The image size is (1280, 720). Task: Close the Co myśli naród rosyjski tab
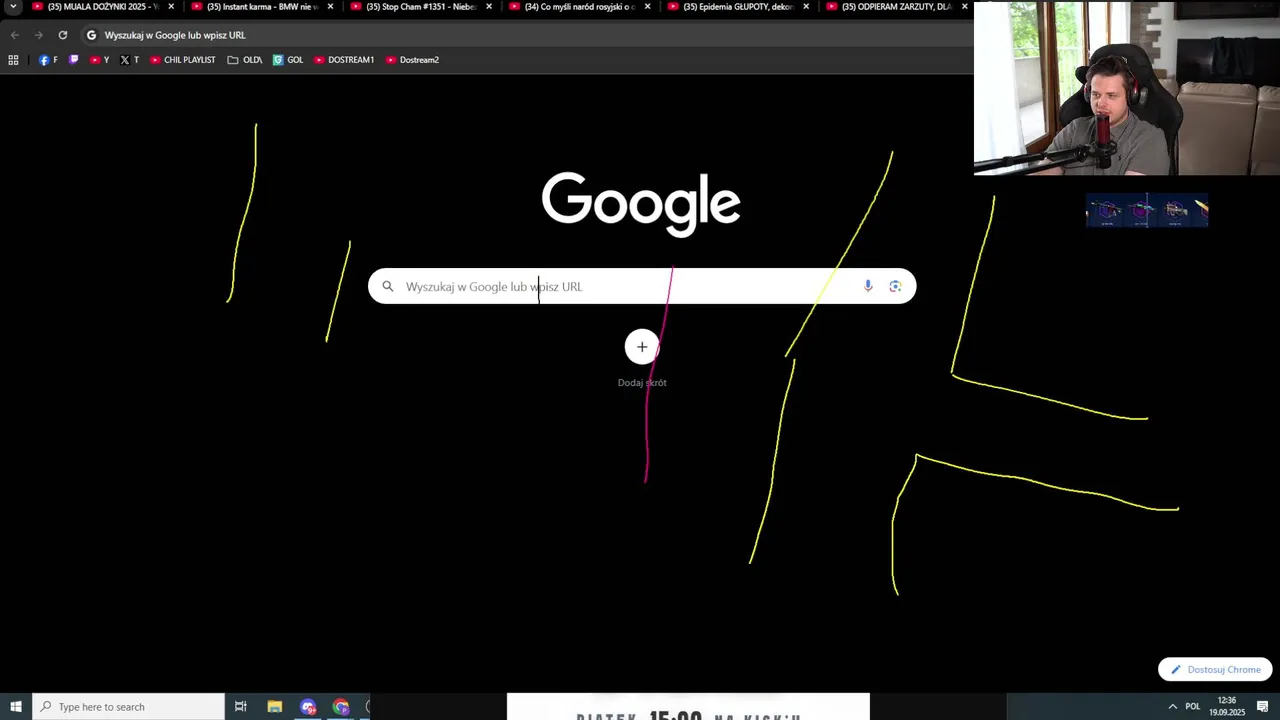pyautogui.click(x=647, y=7)
